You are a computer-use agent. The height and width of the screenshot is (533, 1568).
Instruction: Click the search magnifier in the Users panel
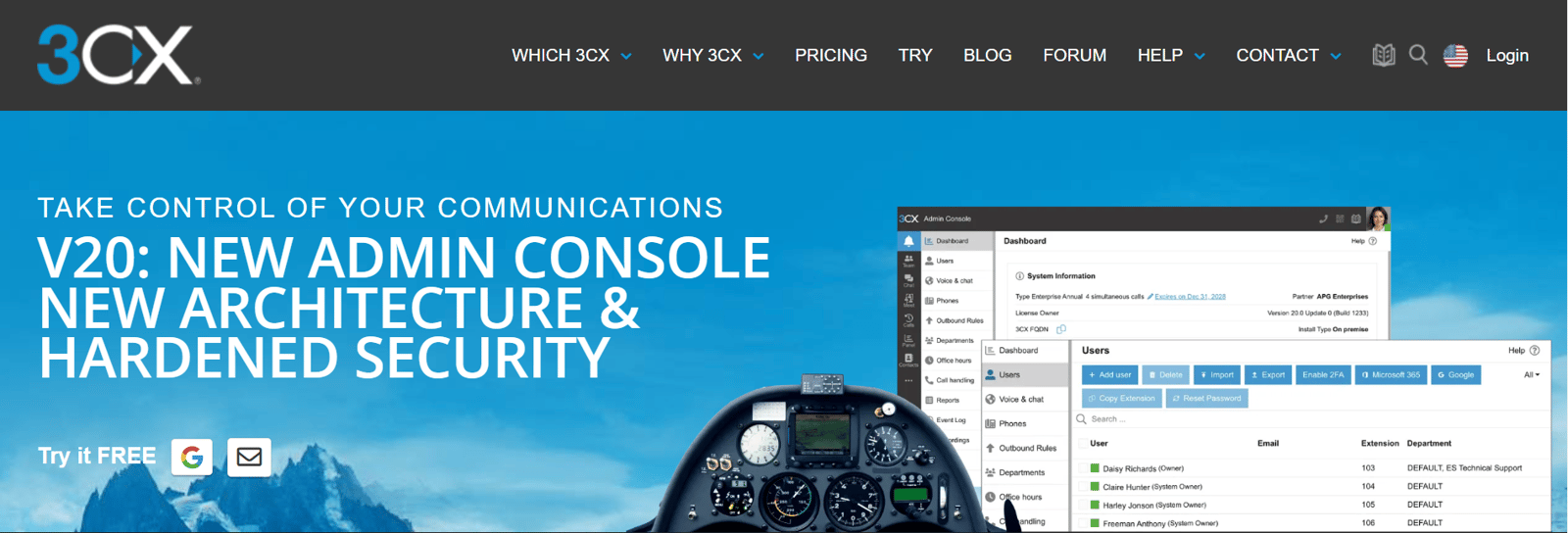click(1082, 419)
